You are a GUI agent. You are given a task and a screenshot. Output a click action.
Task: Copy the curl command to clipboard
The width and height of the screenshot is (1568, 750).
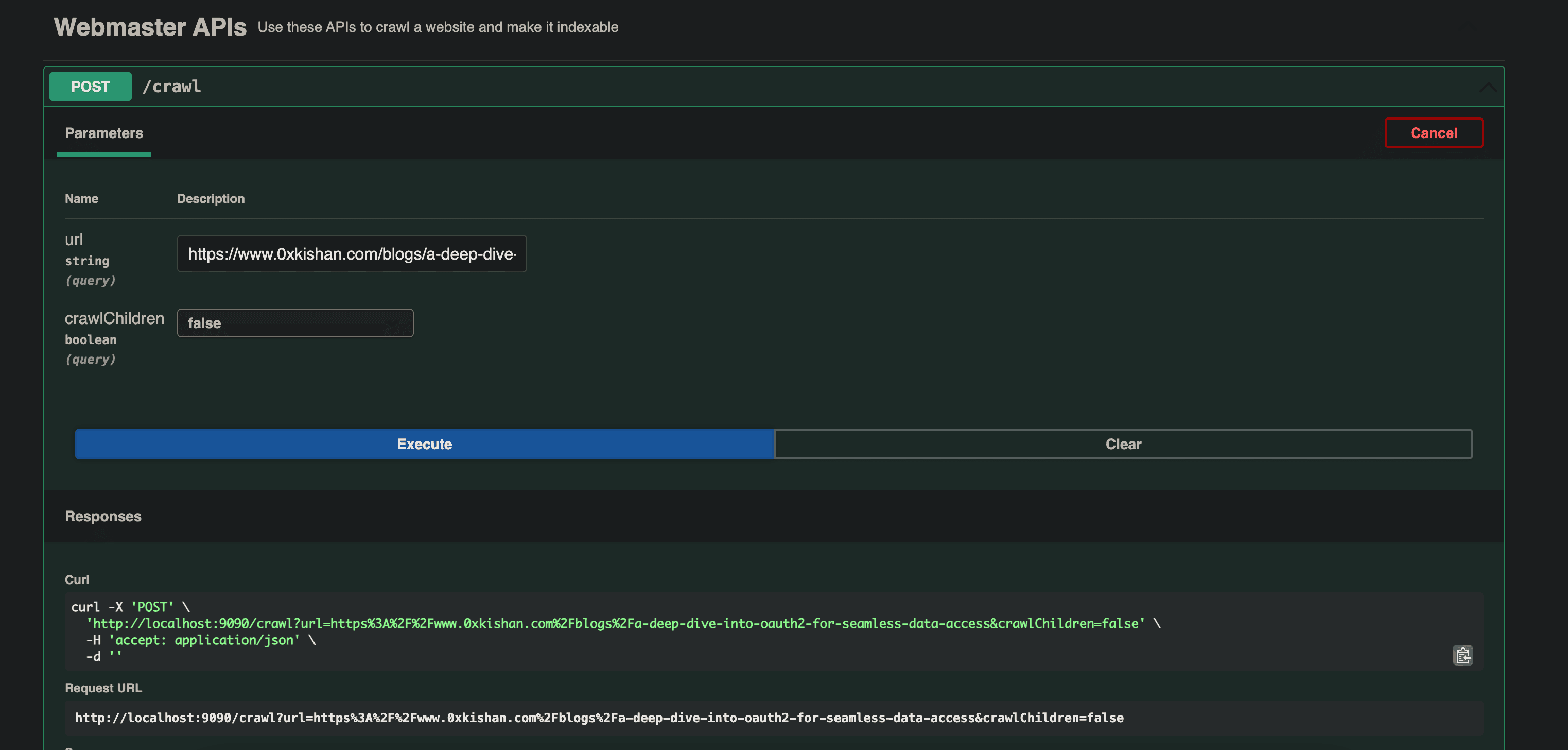point(1462,655)
